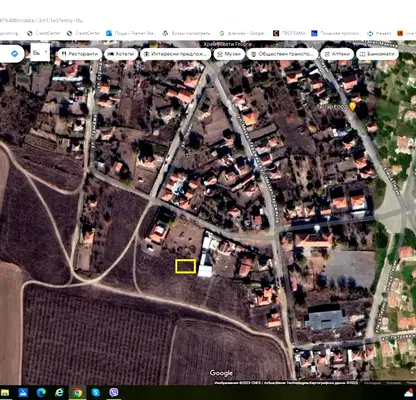The width and height of the screenshot is (416, 400).
Task: Show Банкомати on the map
Action: (x=377, y=54)
